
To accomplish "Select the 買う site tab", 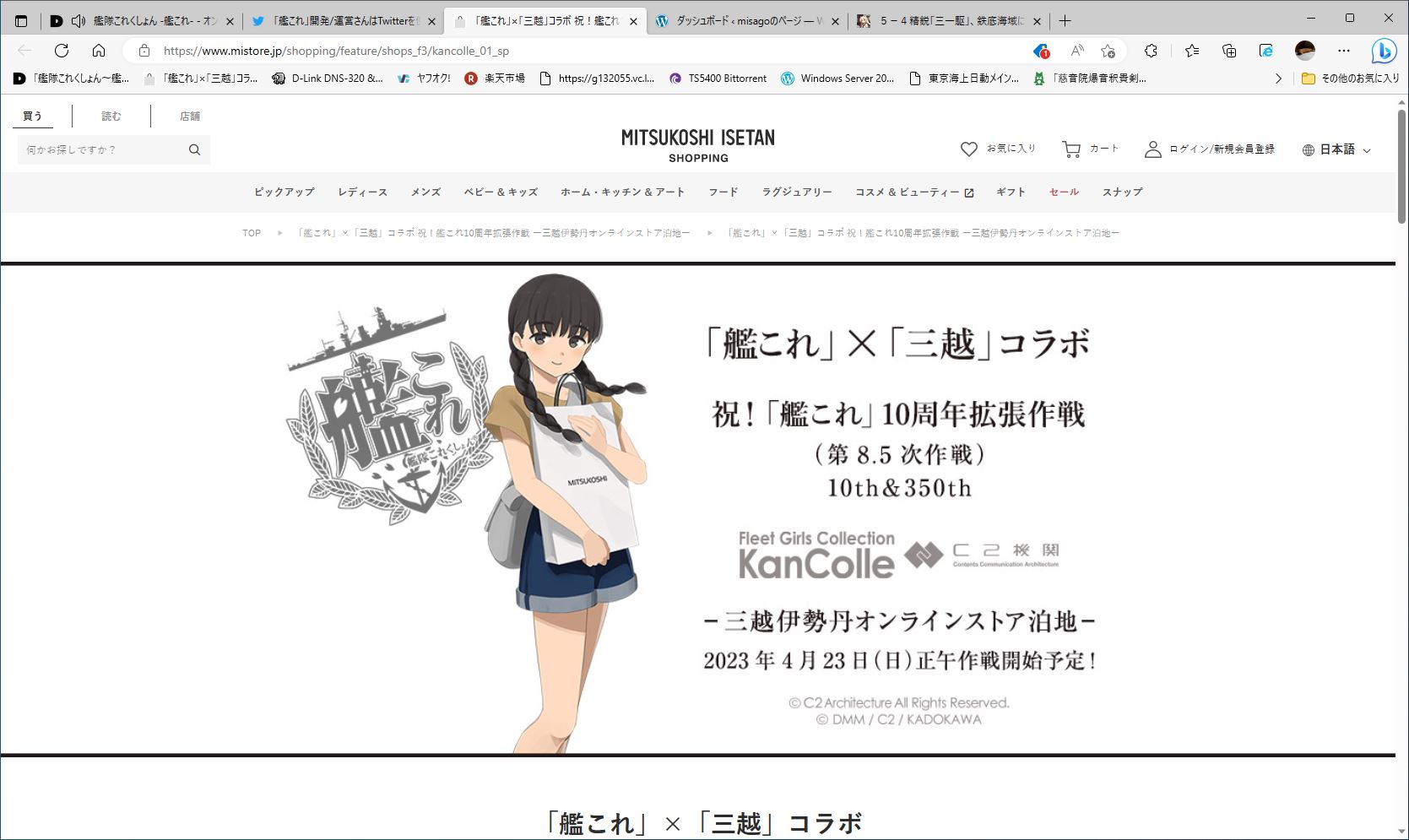I will (33, 116).
